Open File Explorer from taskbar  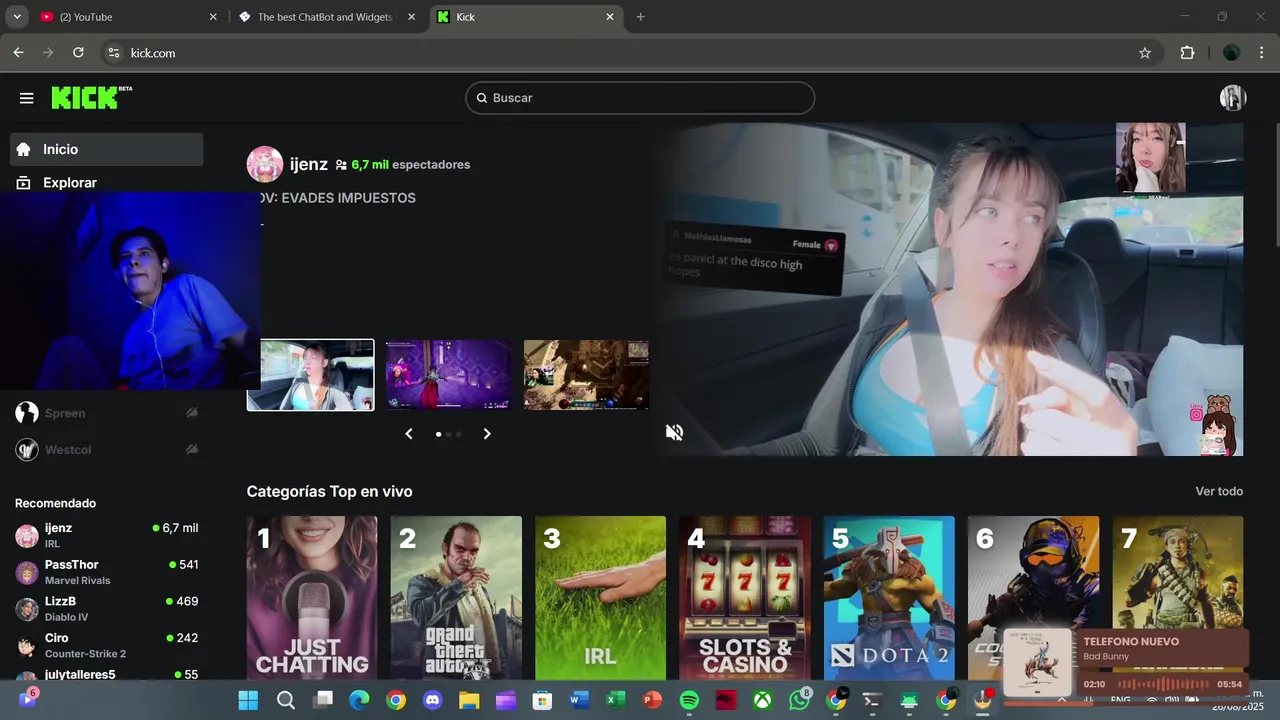coord(469,700)
